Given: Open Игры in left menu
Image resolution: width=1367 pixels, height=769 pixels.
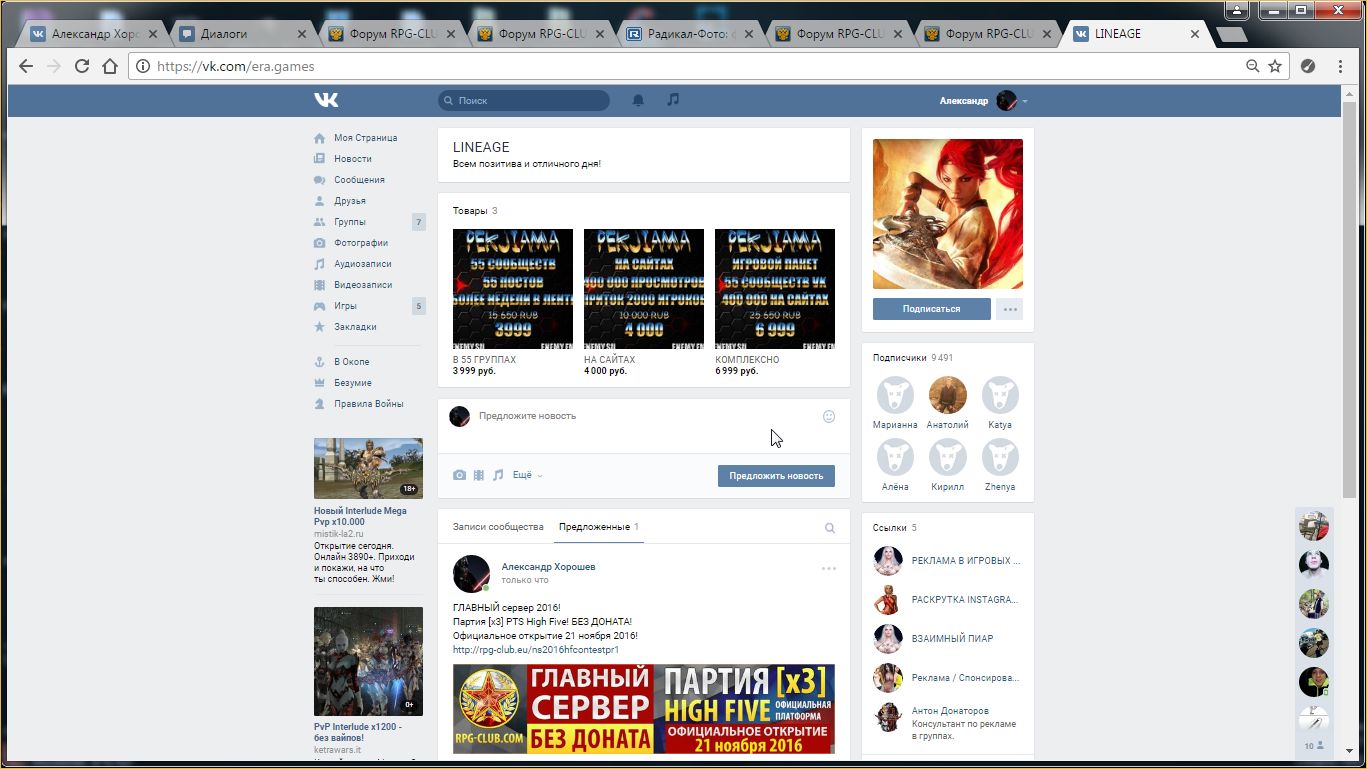Looking at the screenshot, I should 346,306.
